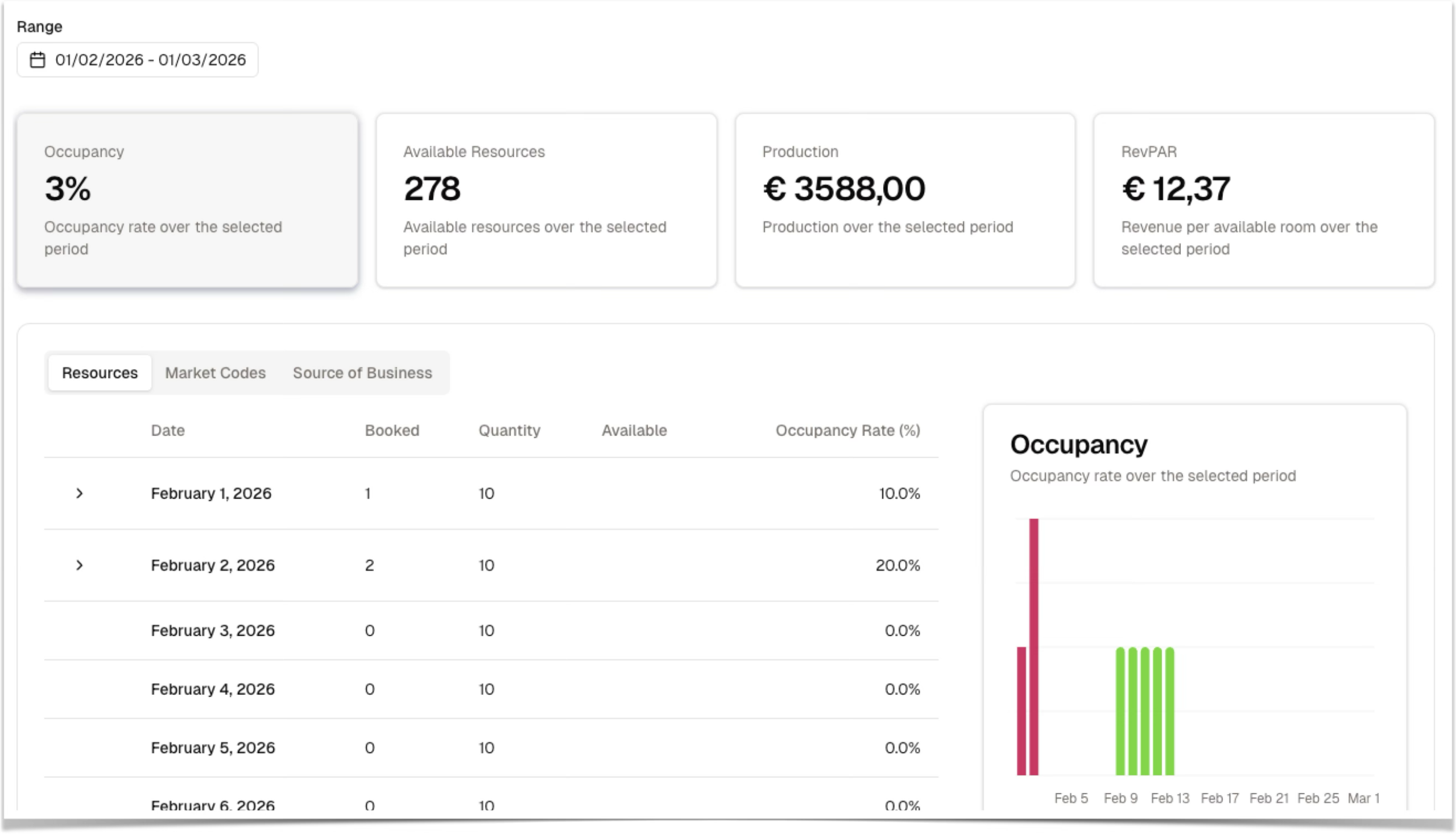Select the Resources tab

(x=100, y=373)
